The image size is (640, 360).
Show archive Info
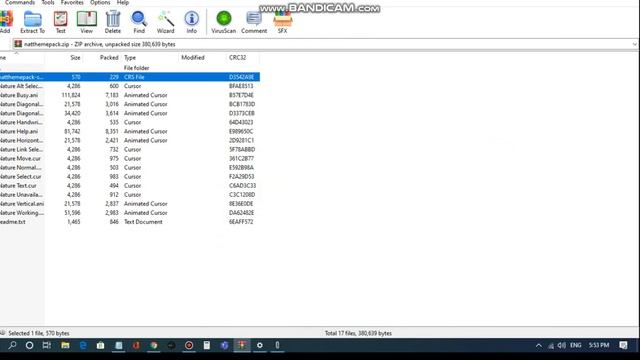coord(191,22)
